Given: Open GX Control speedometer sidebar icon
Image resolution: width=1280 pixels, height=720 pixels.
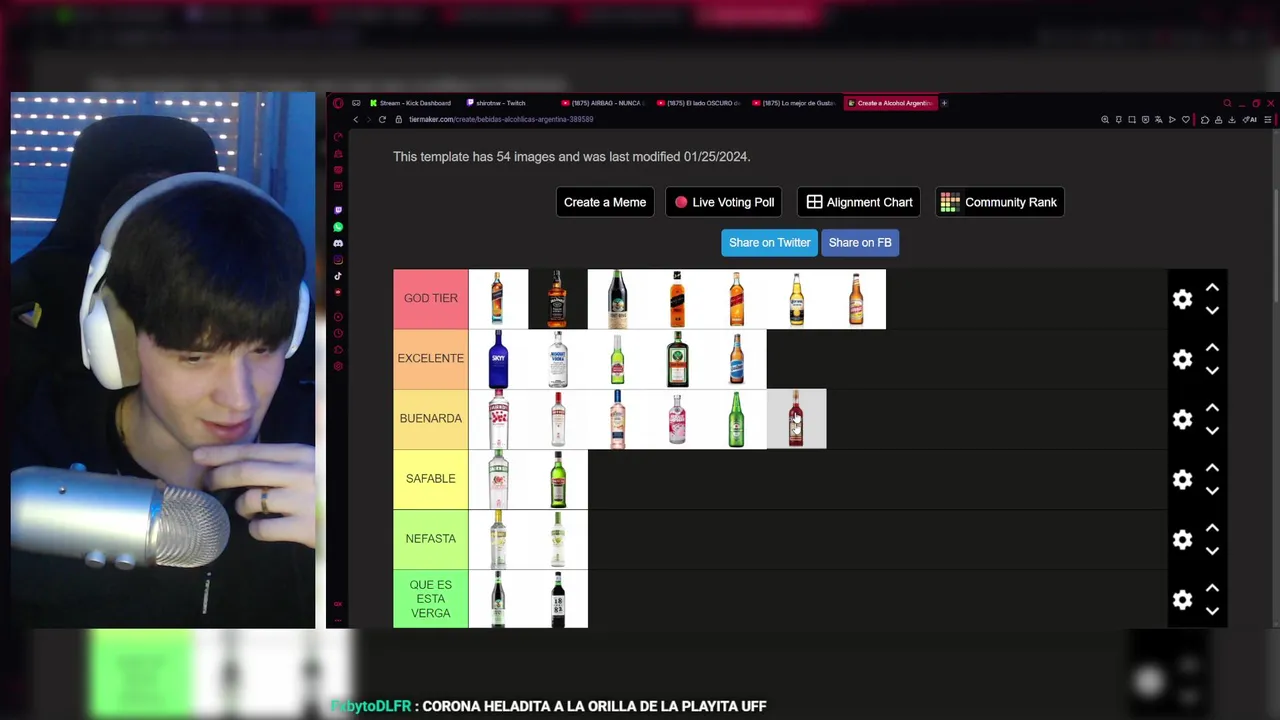Looking at the screenshot, I should (338, 137).
